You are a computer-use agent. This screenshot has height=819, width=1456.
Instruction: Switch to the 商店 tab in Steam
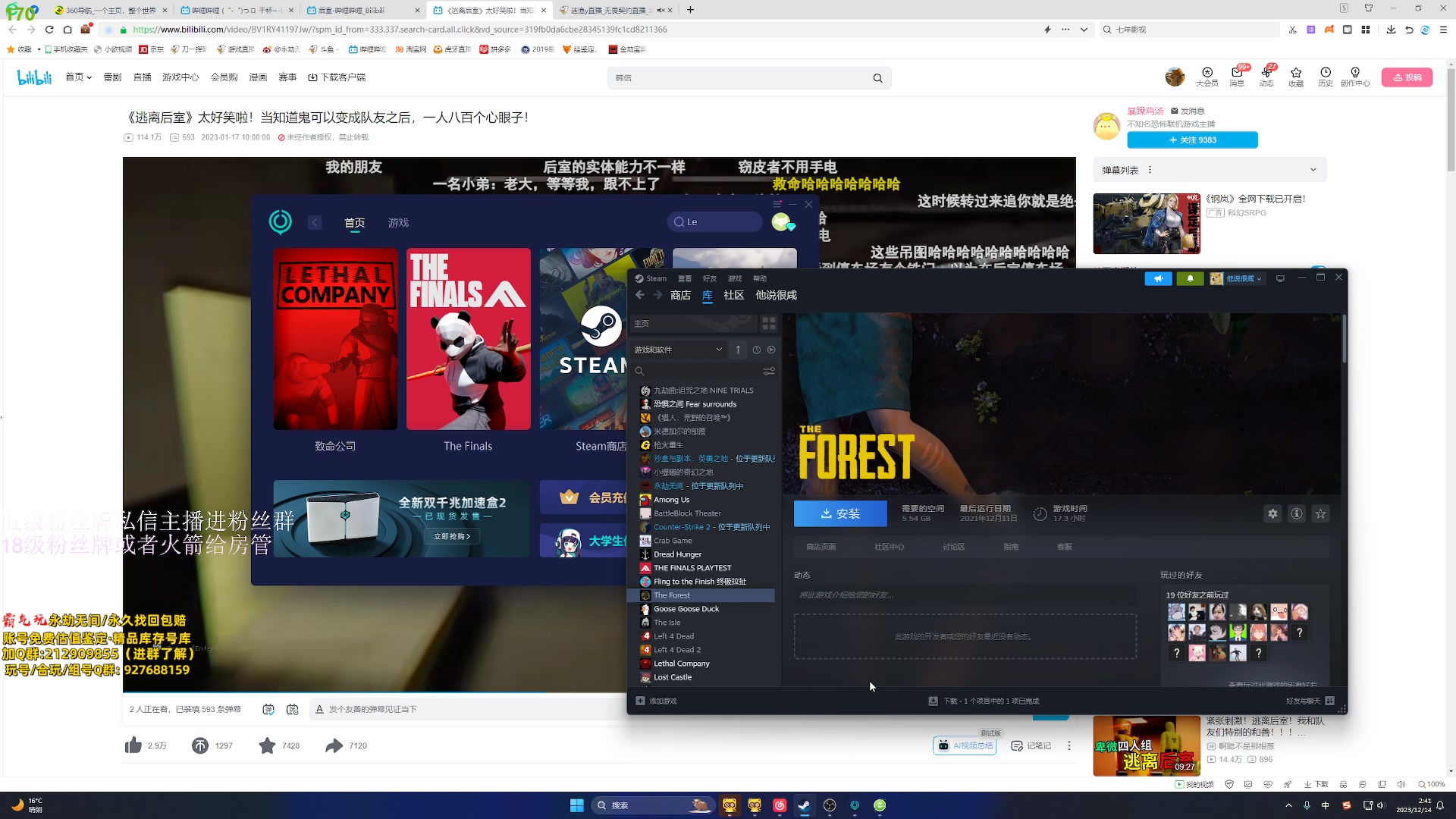[680, 295]
